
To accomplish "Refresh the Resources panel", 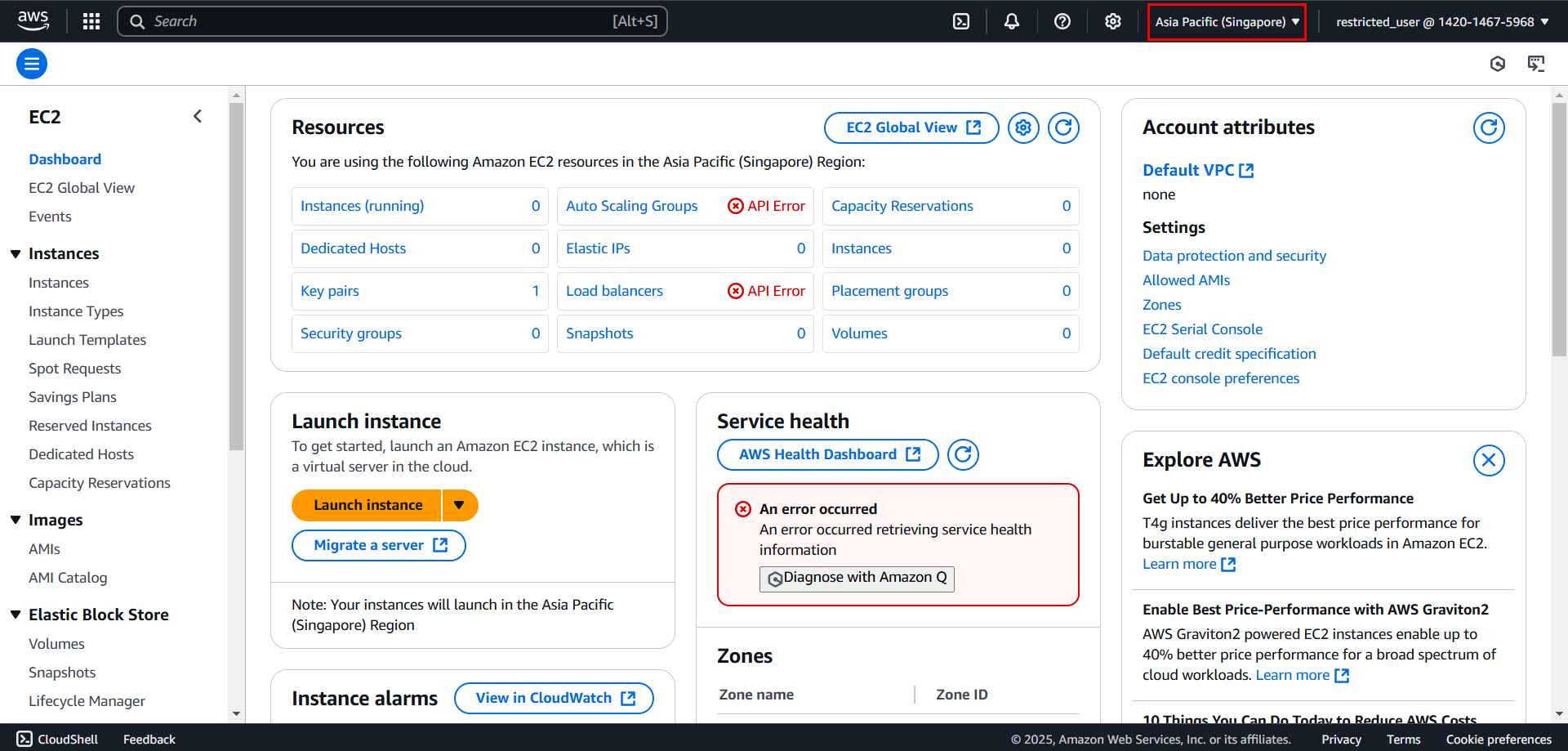I will [x=1063, y=127].
